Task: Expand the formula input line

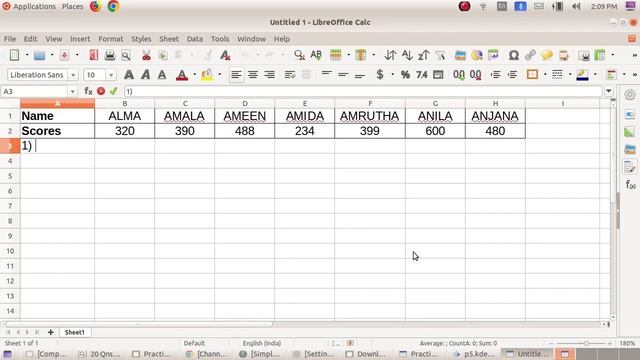Action: click(609, 91)
